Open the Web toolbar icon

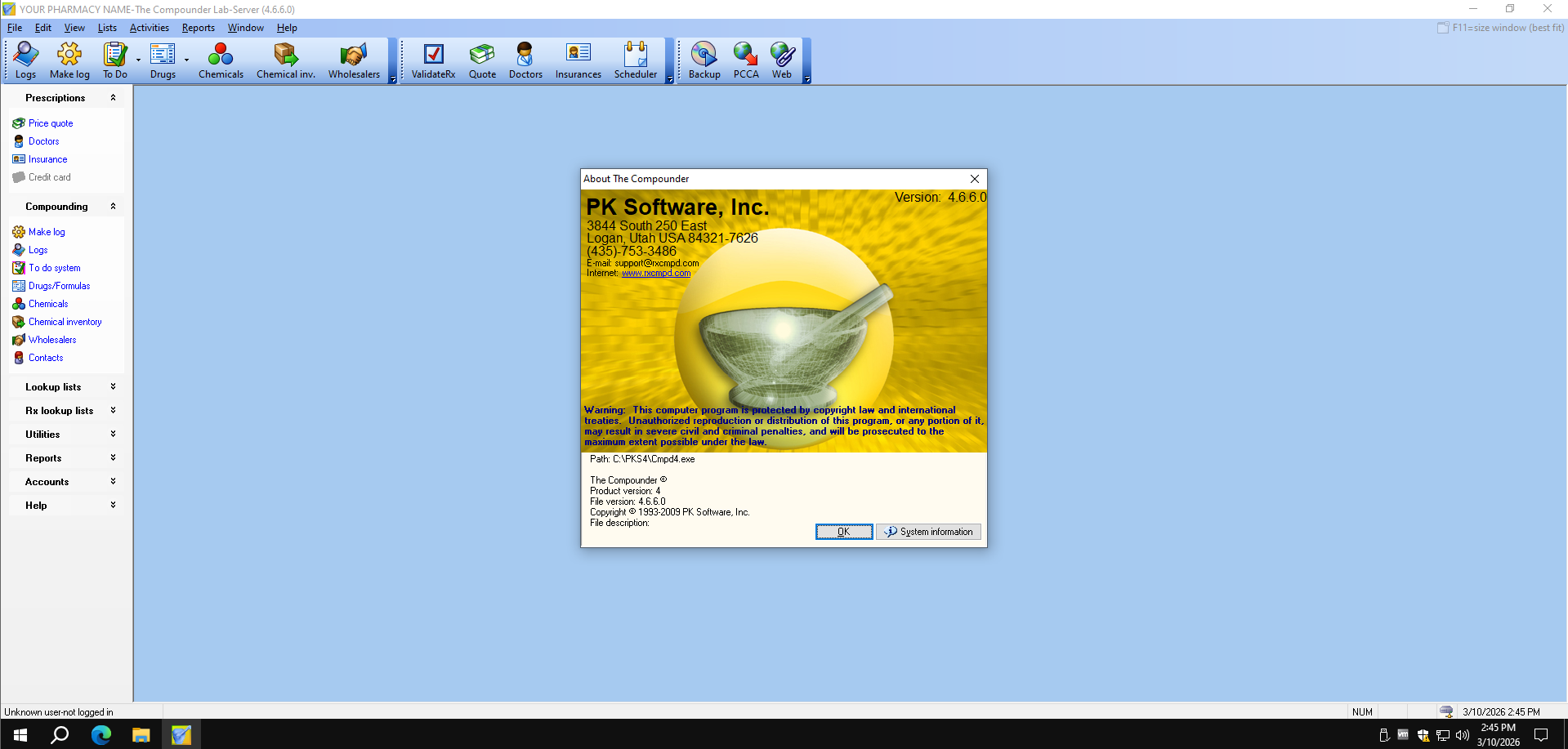782,60
